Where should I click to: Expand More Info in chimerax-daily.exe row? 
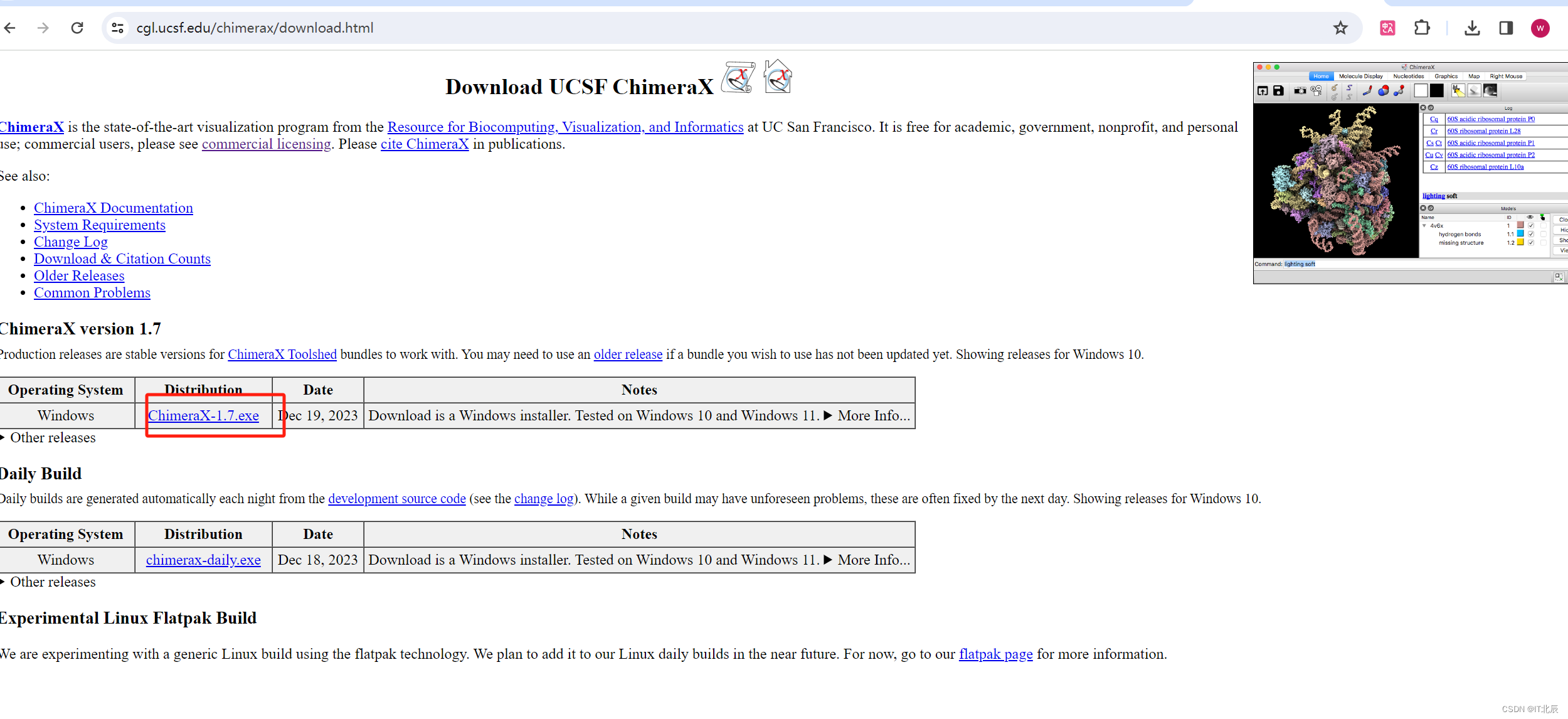pos(866,560)
